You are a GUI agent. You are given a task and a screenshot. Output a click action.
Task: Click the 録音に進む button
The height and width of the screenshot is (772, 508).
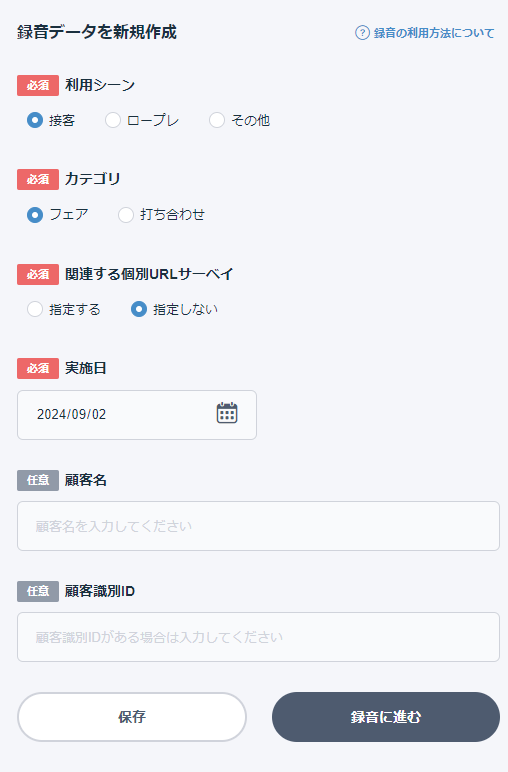[x=386, y=717]
